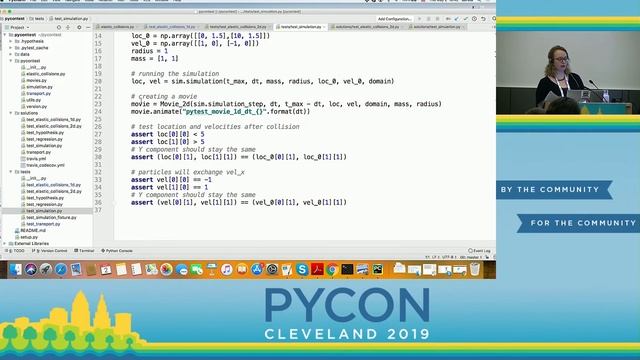Expand the .hypothesis folder
Viewport: 640px width, 360px height.
(11, 41)
